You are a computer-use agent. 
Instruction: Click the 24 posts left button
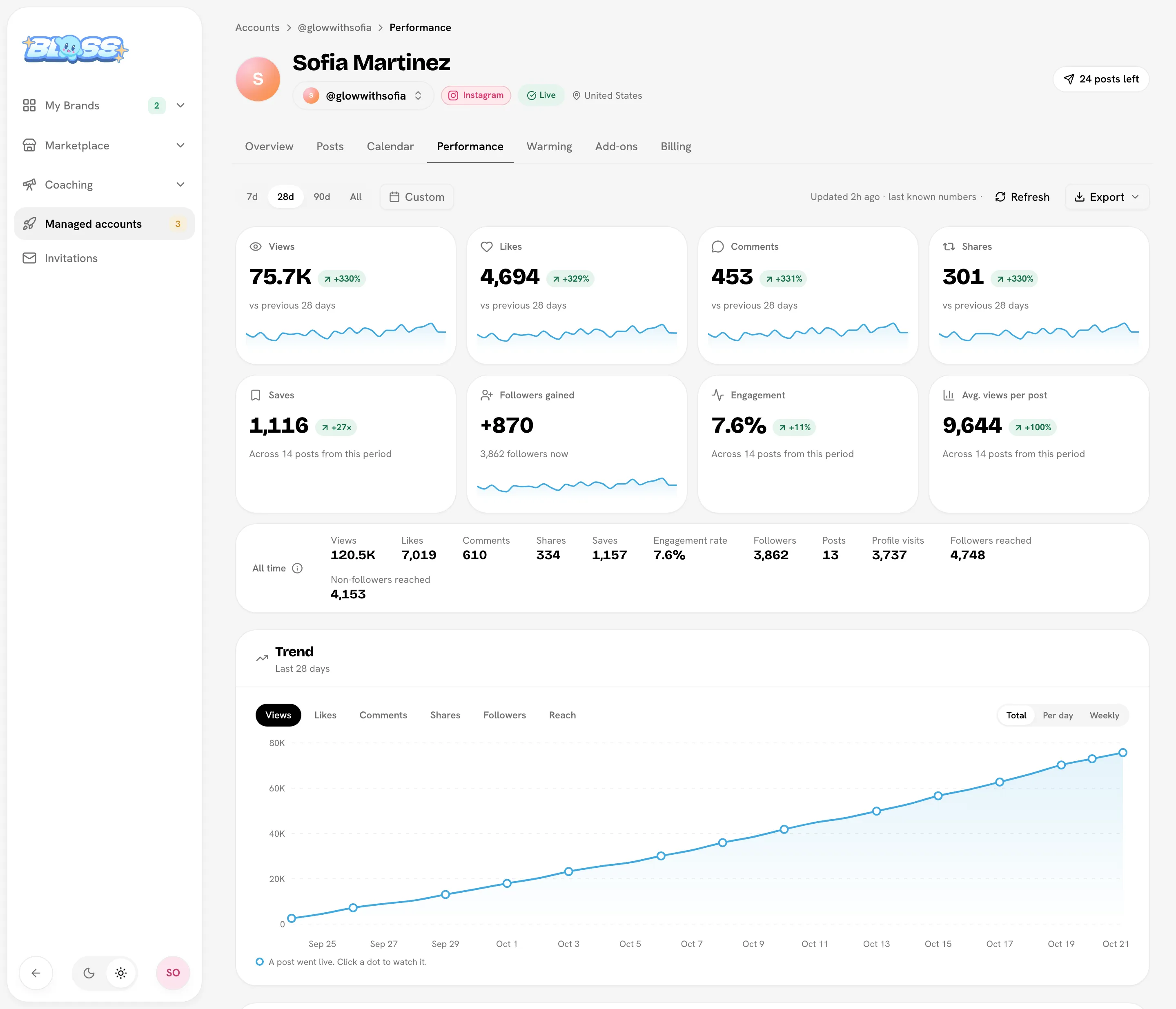tap(1100, 79)
